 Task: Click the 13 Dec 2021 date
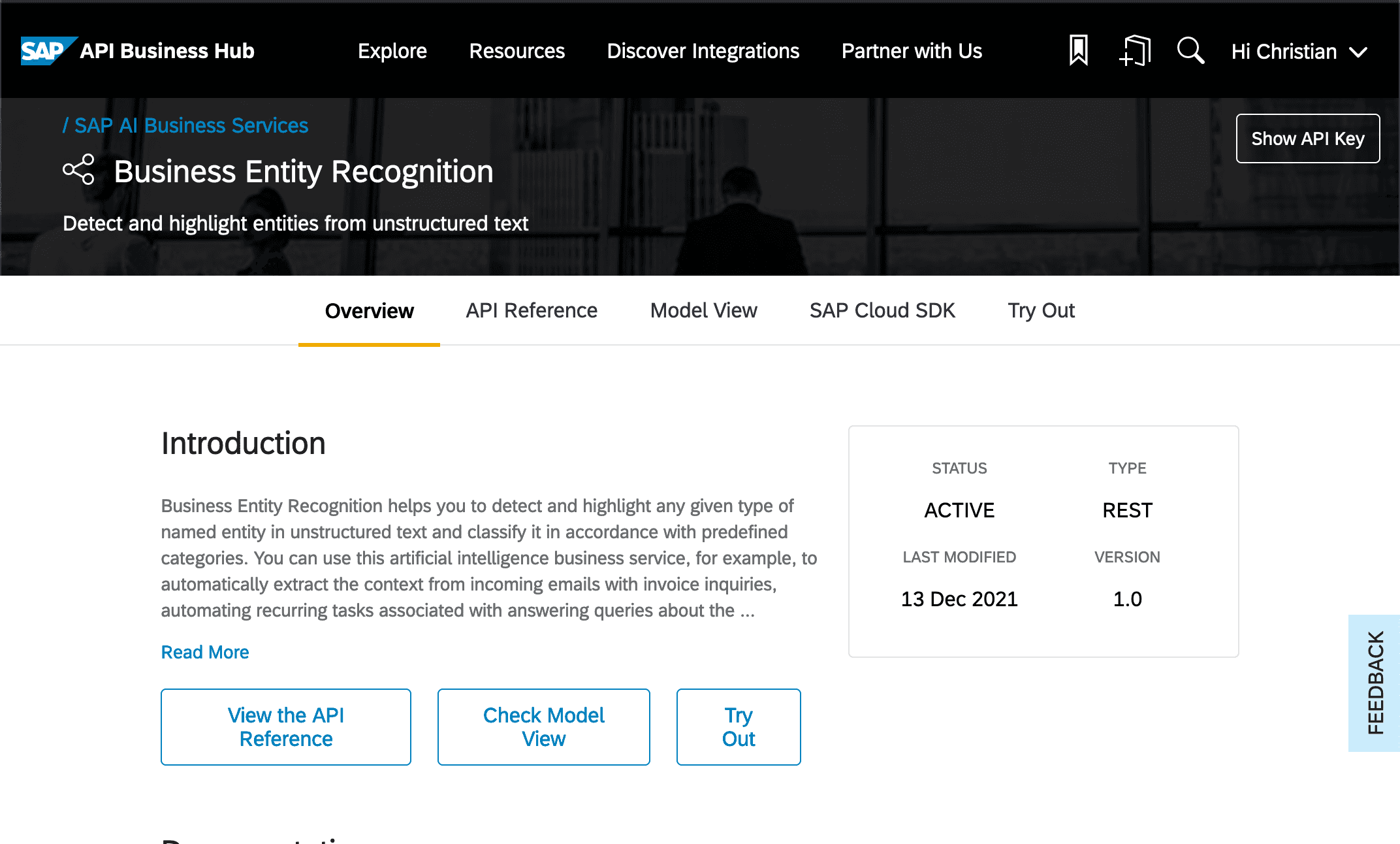point(959,599)
